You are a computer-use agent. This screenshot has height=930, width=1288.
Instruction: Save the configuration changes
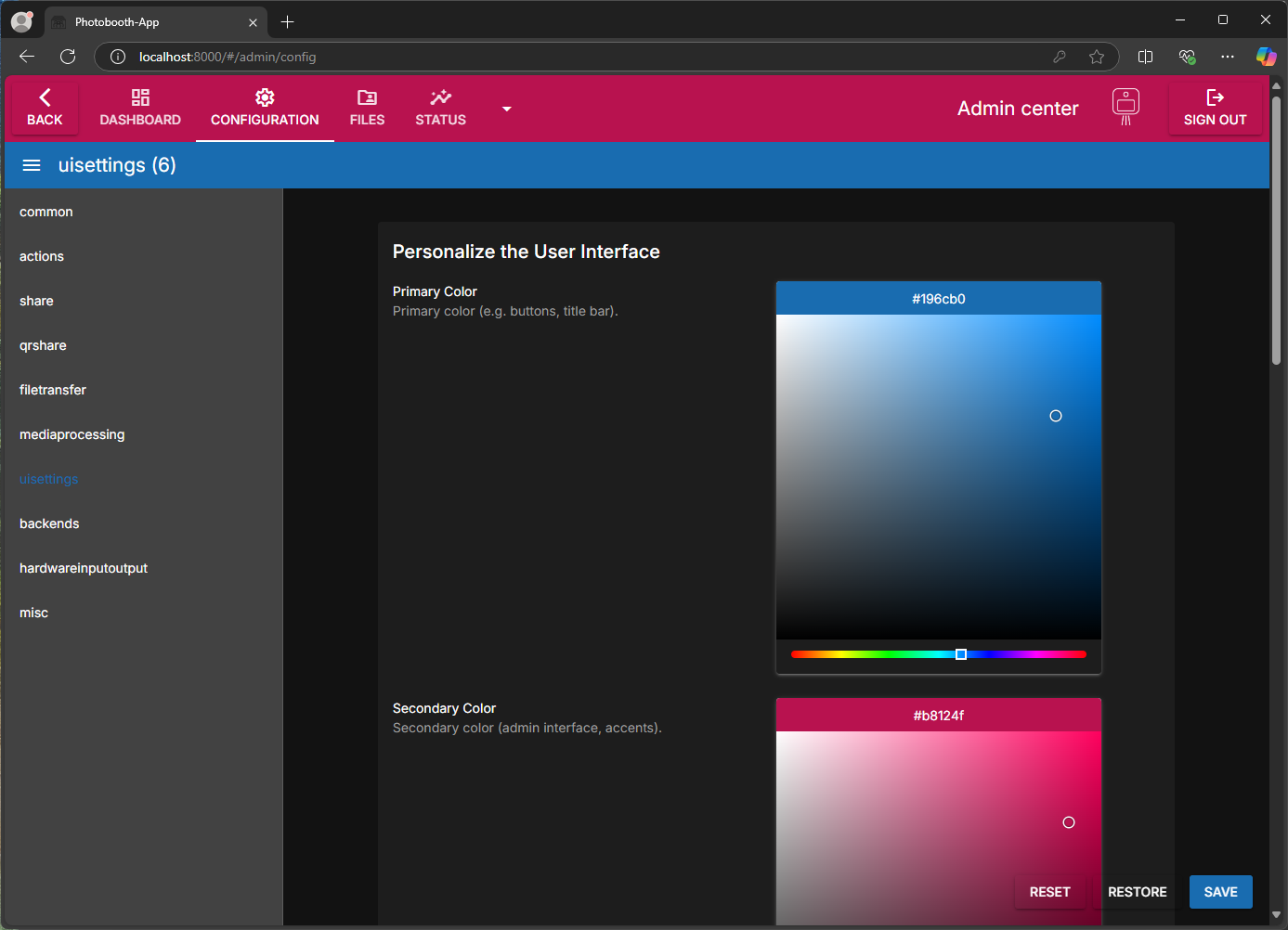pos(1220,892)
